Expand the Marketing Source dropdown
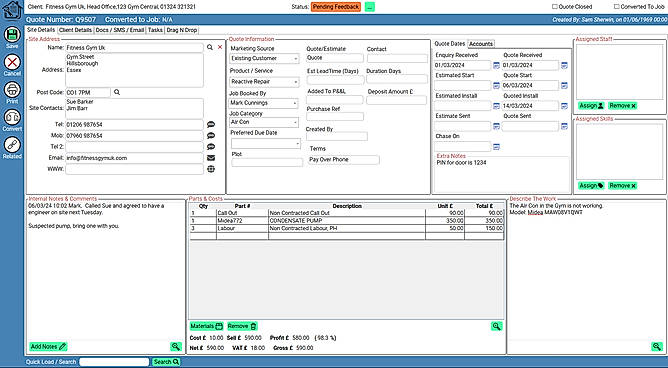Image resolution: width=668 pixels, height=368 pixels. coord(264,58)
